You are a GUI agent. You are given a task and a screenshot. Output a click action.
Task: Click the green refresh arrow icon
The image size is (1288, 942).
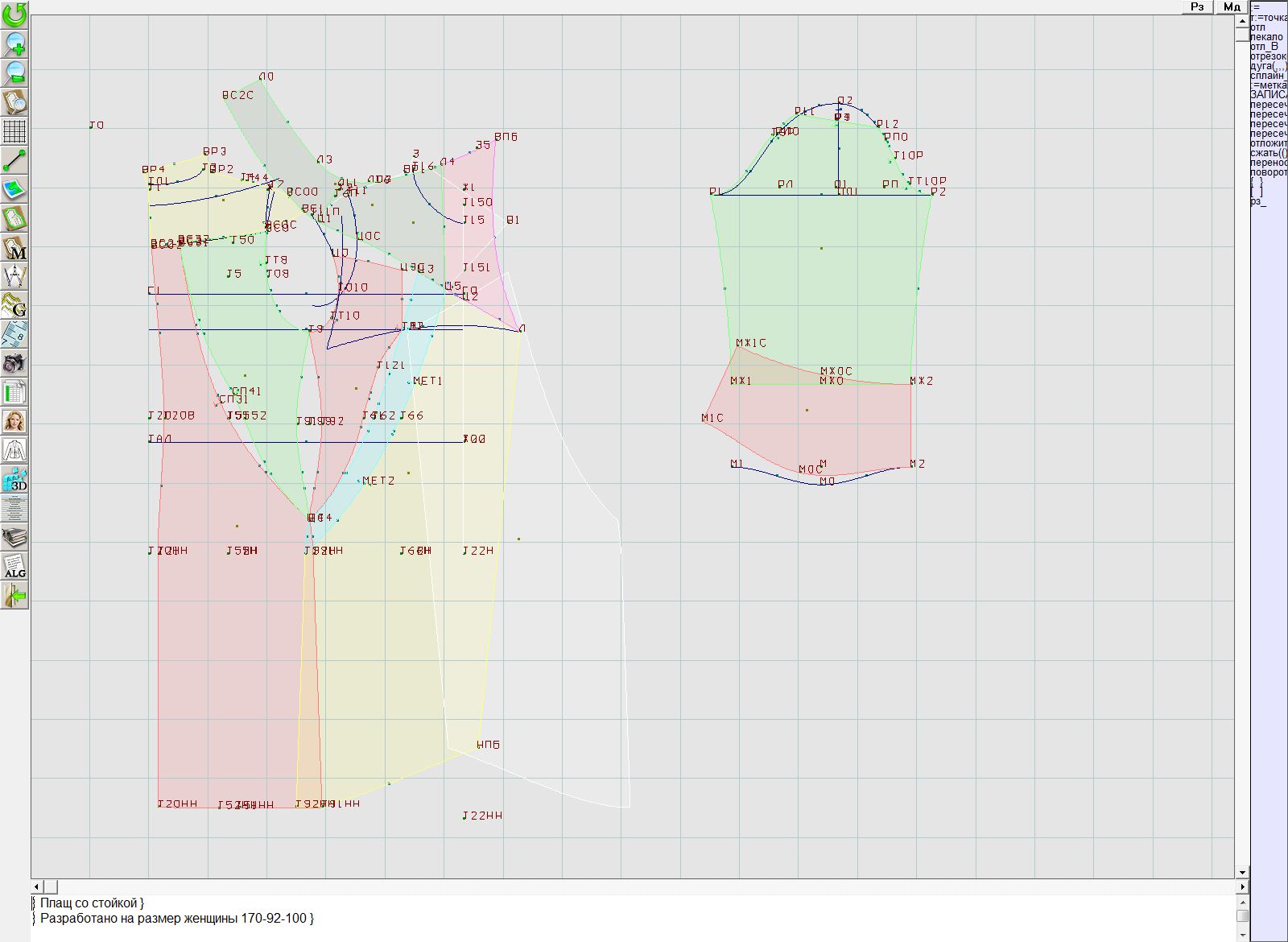[x=14, y=14]
